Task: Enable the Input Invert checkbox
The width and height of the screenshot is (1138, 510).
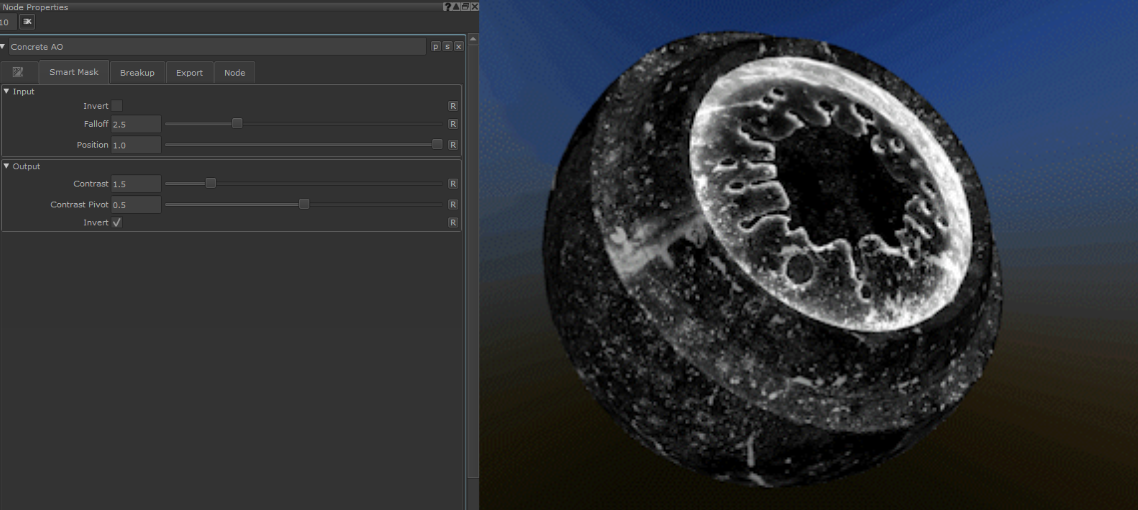Action: pos(116,106)
